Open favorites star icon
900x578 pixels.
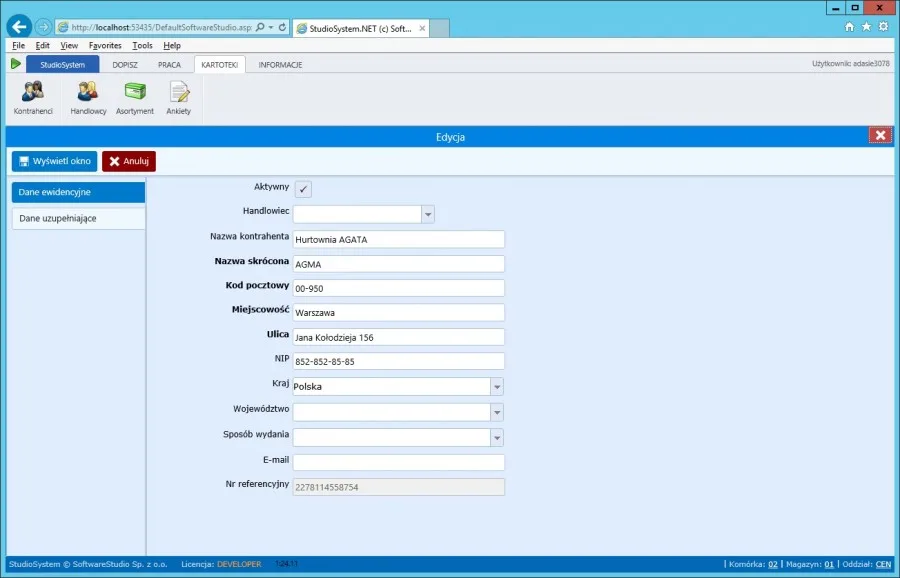pos(866,26)
